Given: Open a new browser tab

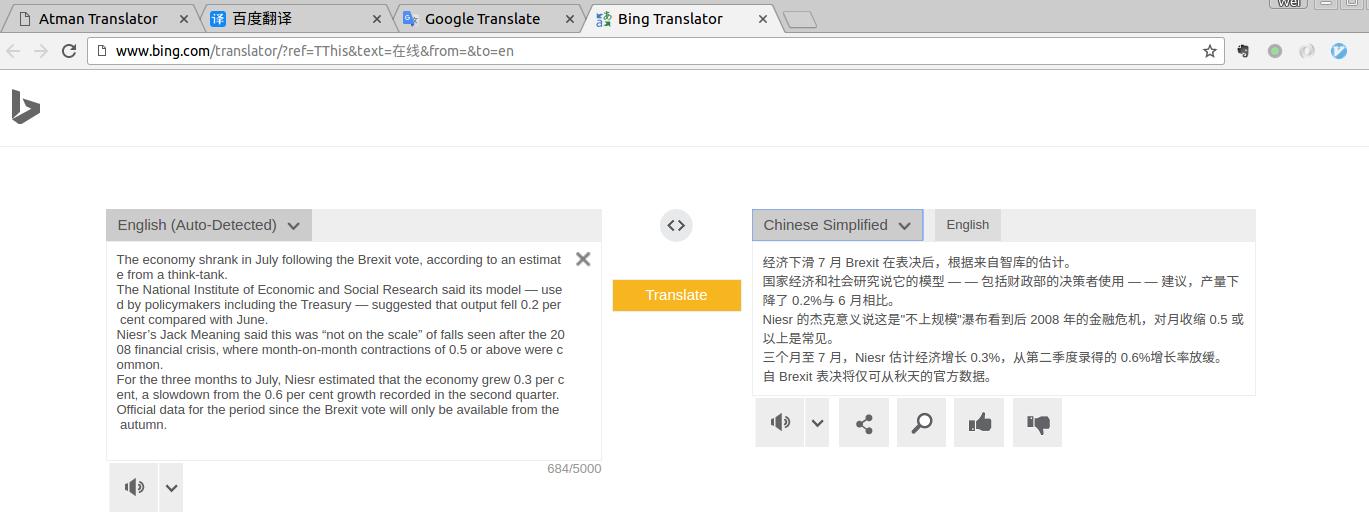Looking at the screenshot, I should [800, 19].
